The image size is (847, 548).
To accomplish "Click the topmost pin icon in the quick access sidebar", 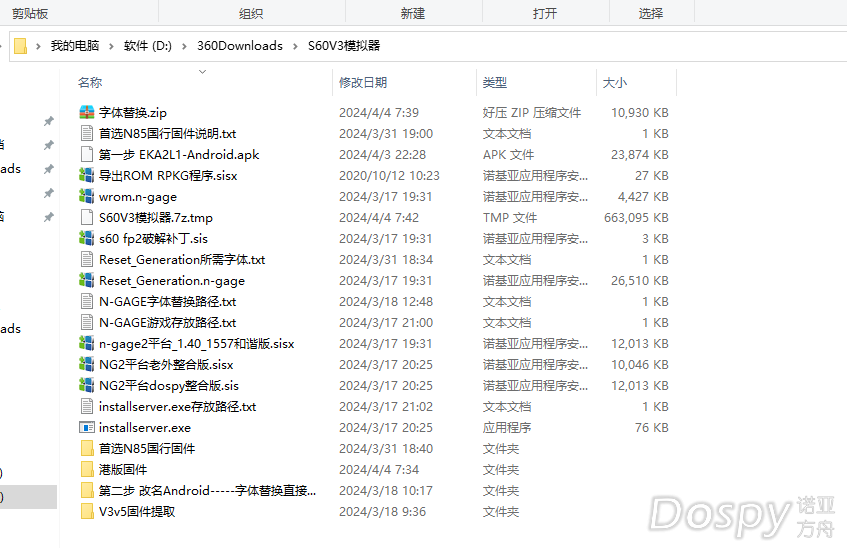I will pyautogui.click(x=49, y=121).
